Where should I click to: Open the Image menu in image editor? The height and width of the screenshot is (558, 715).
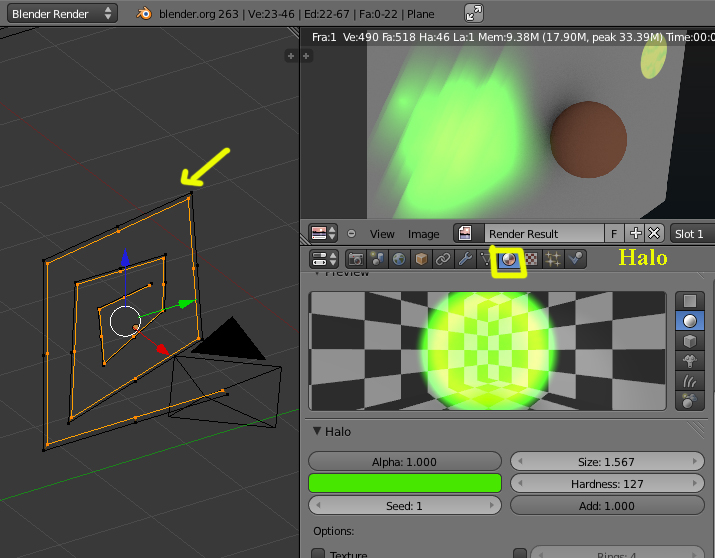pos(424,234)
